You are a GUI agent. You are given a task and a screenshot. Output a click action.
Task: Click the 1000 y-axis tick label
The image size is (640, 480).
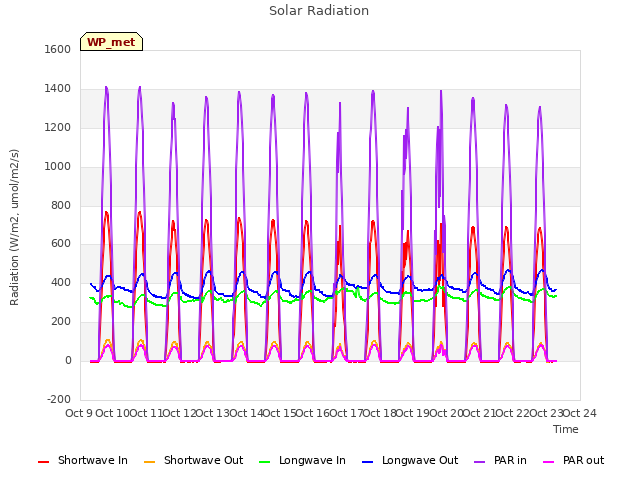(58, 167)
